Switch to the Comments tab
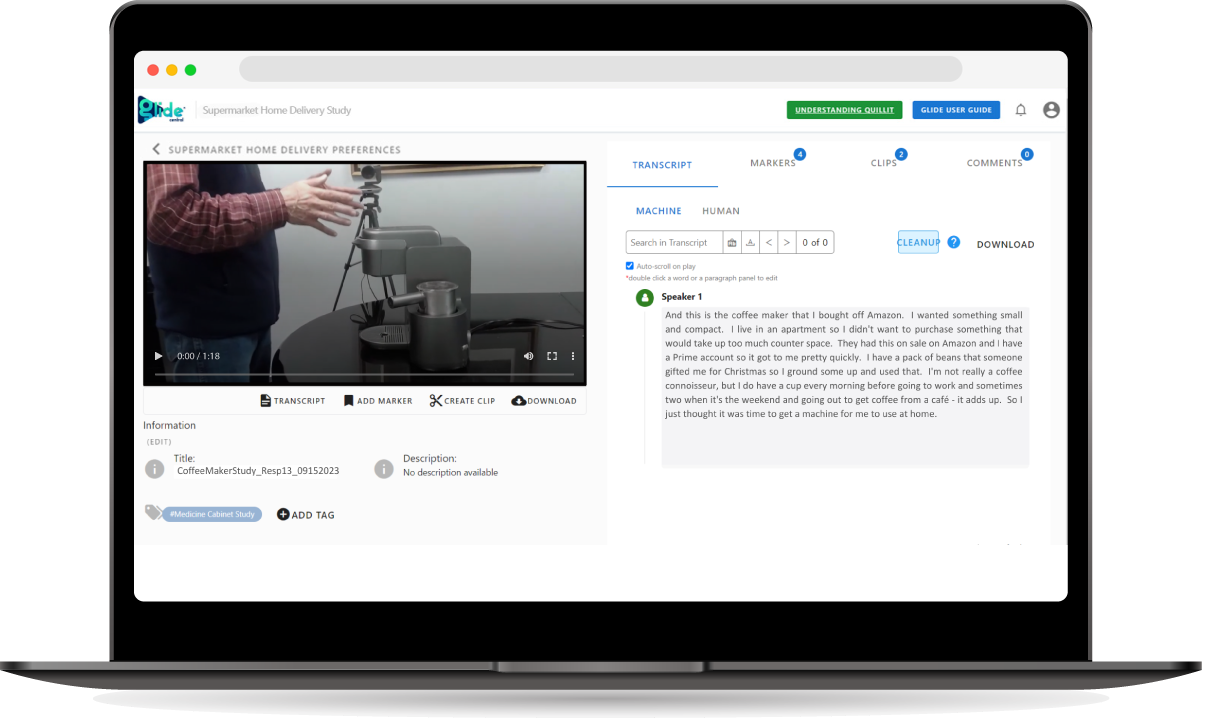1212x720 pixels. 995,163
